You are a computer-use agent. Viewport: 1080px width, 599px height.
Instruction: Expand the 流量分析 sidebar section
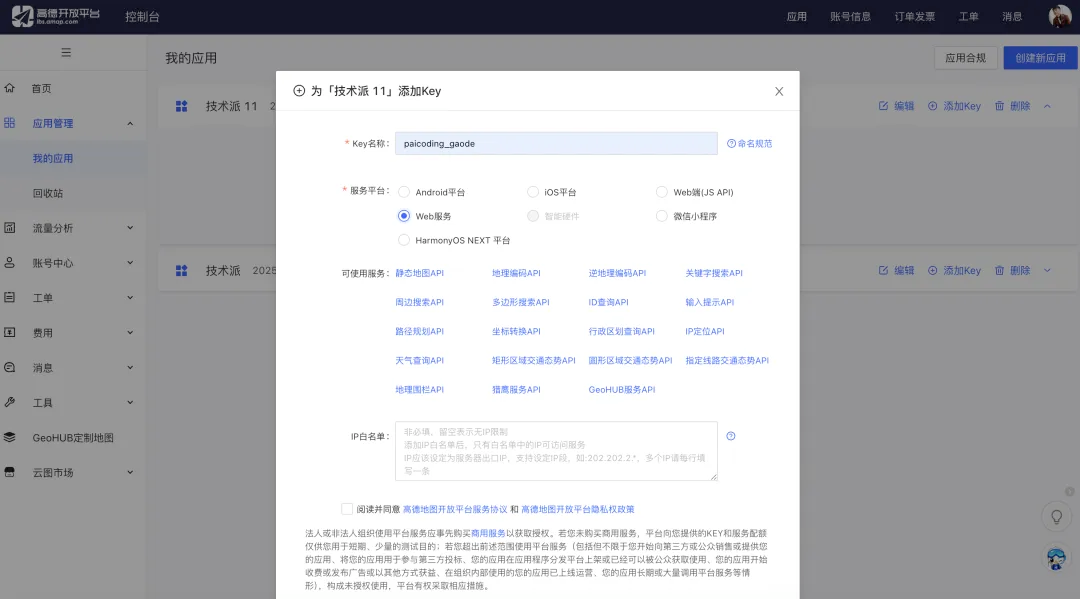click(x=130, y=228)
